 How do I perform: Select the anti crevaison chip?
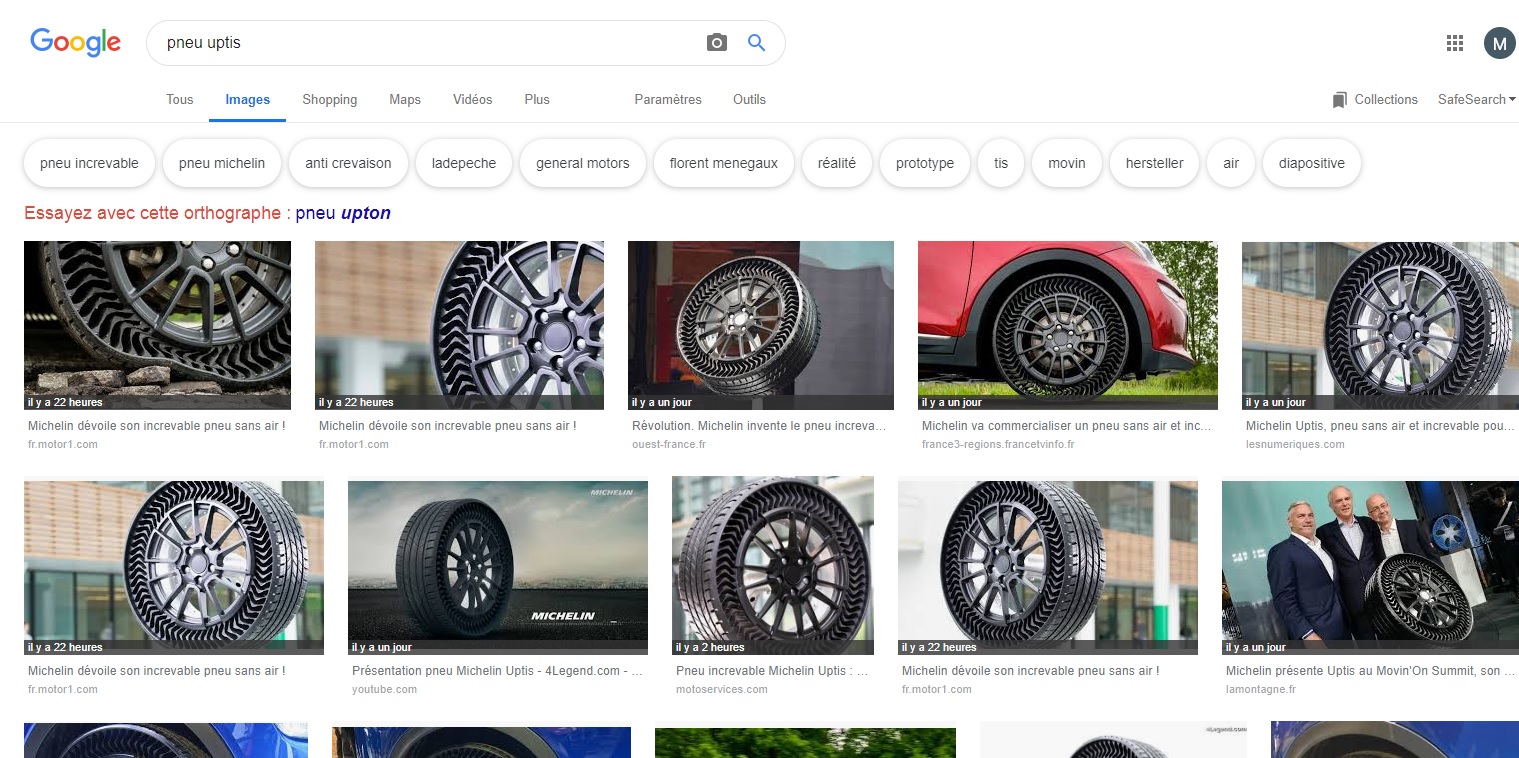(x=348, y=163)
